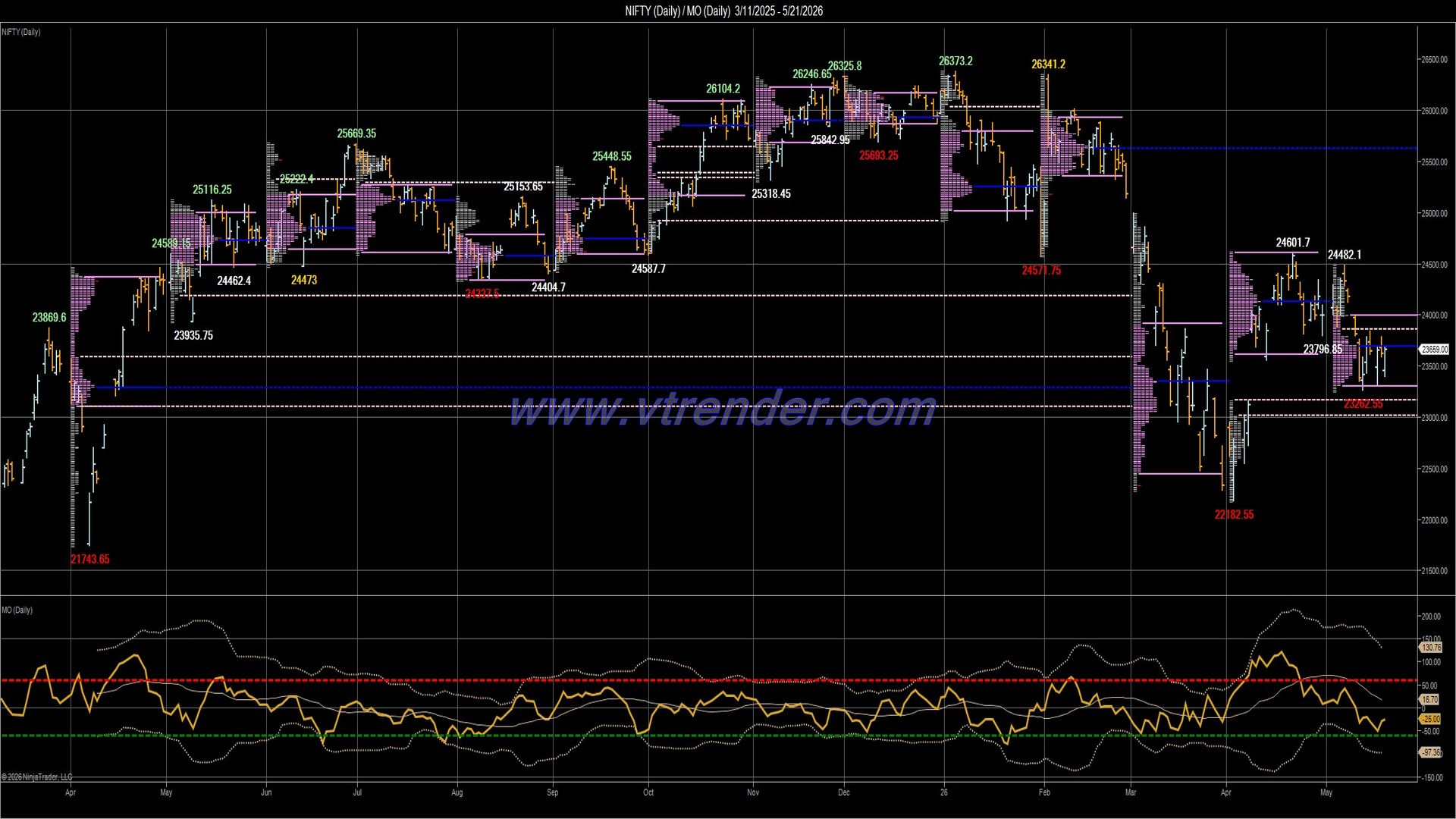Select the Feb label on time axis
Image resolution: width=1456 pixels, height=819 pixels.
pos(1044,792)
